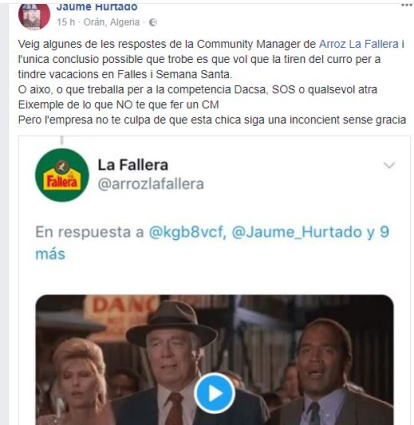
Task: Expand the tweet chevron dropdown
Action: point(389,165)
